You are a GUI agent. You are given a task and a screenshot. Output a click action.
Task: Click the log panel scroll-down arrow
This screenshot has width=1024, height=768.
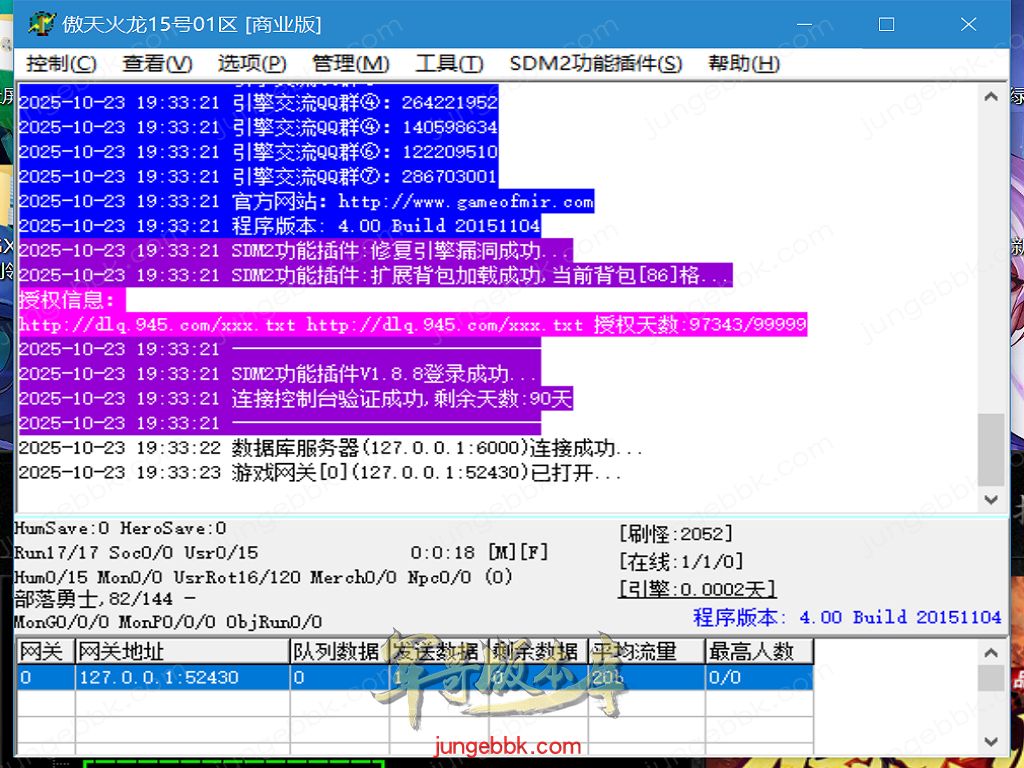pyautogui.click(x=991, y=499)
